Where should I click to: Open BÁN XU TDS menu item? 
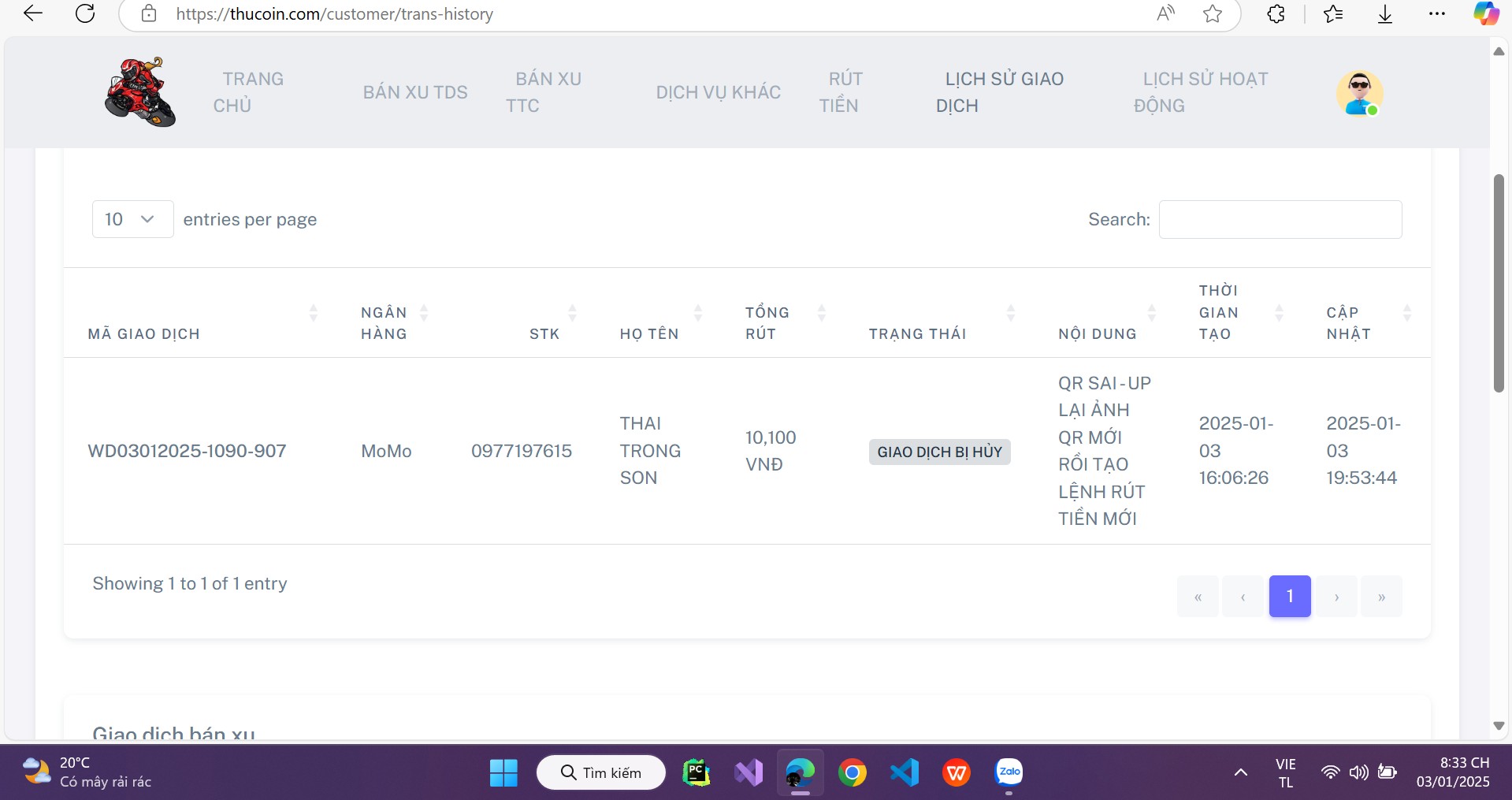[415, 92]
